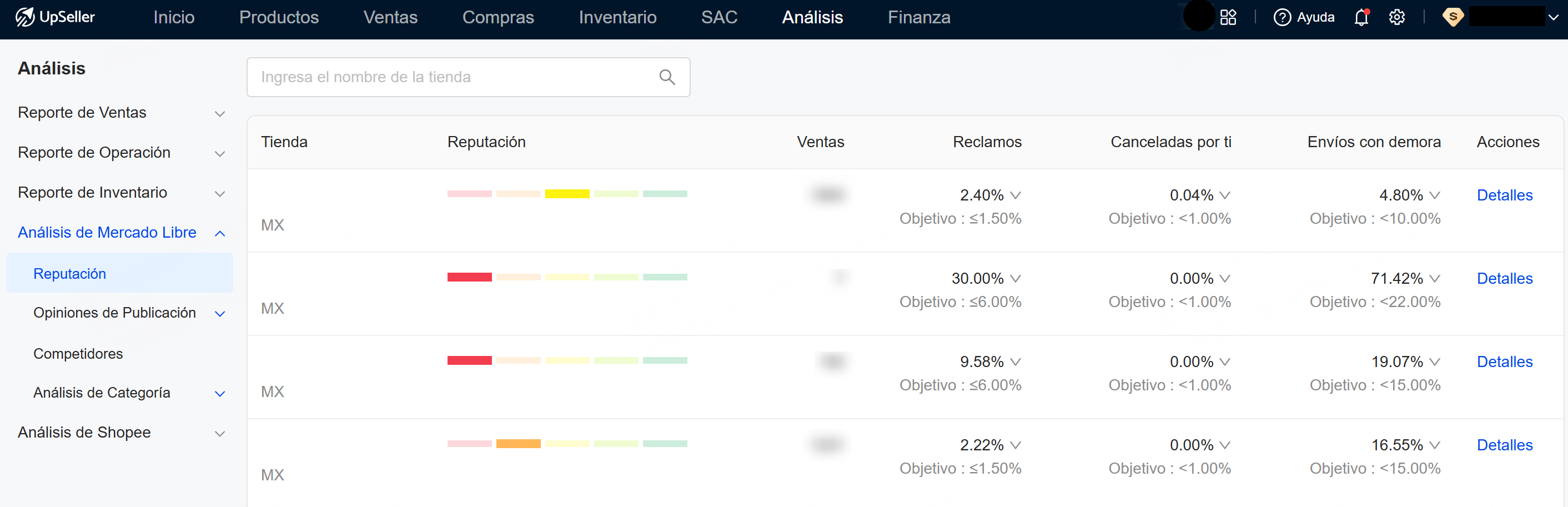Click the search magnifier icon
Screen dimensions: 1568x507
tap(667, 77)
